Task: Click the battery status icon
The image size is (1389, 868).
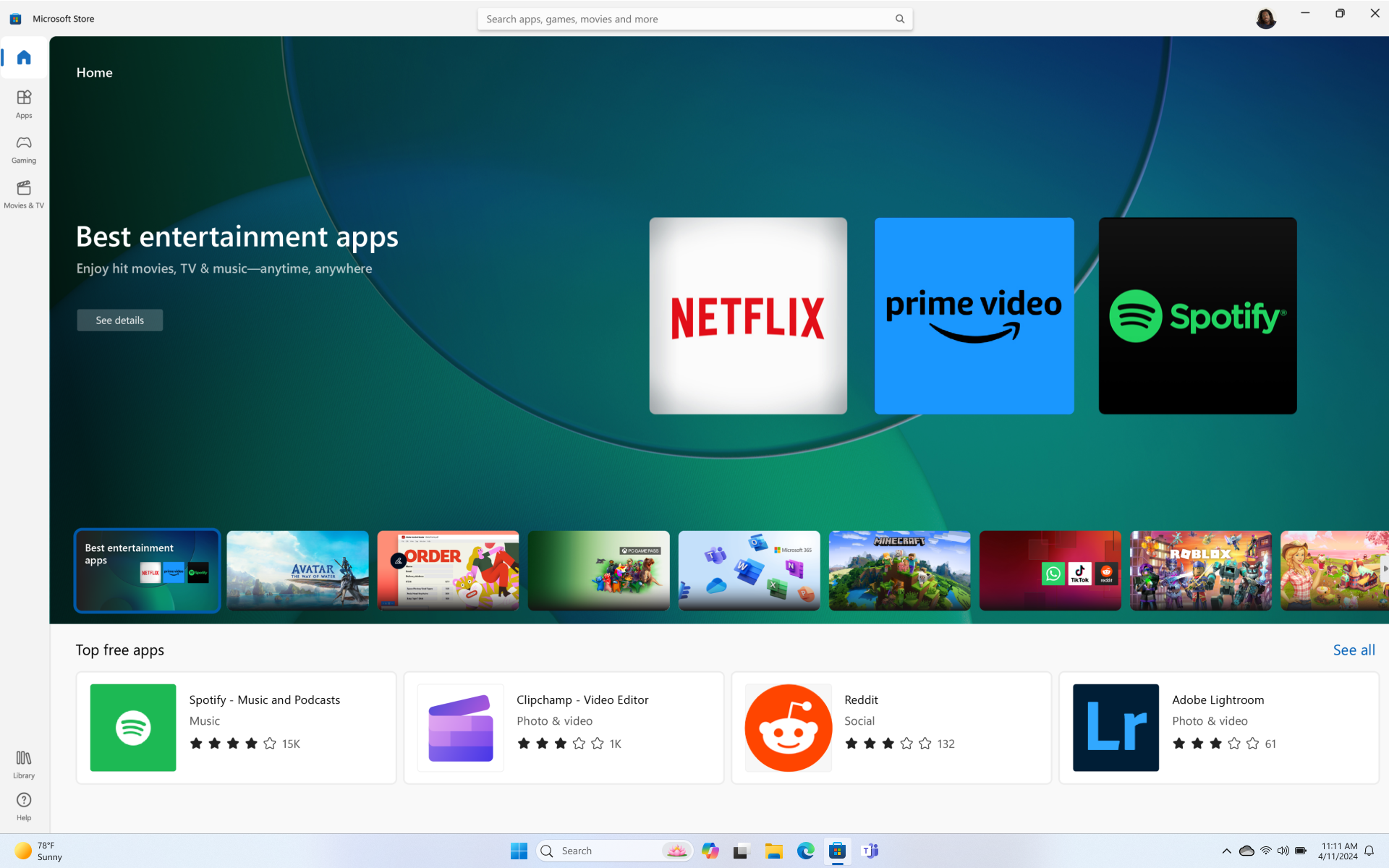Action: (x=1301, y=851)
